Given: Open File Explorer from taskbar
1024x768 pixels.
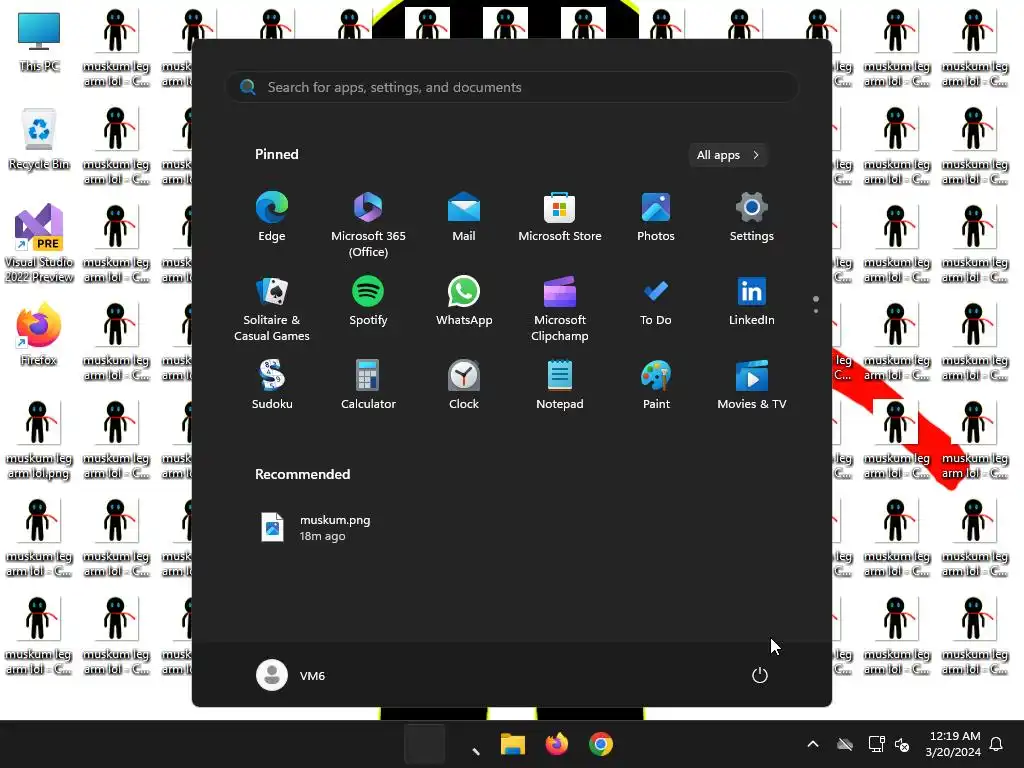Looking at the screenshot, I should [x=513, y=744].
